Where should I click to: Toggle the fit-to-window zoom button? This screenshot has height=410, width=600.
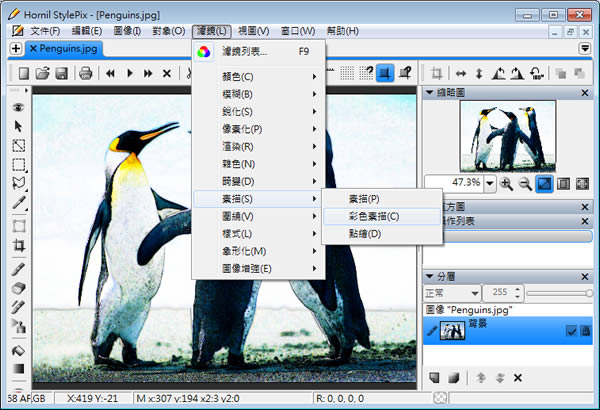544,184
